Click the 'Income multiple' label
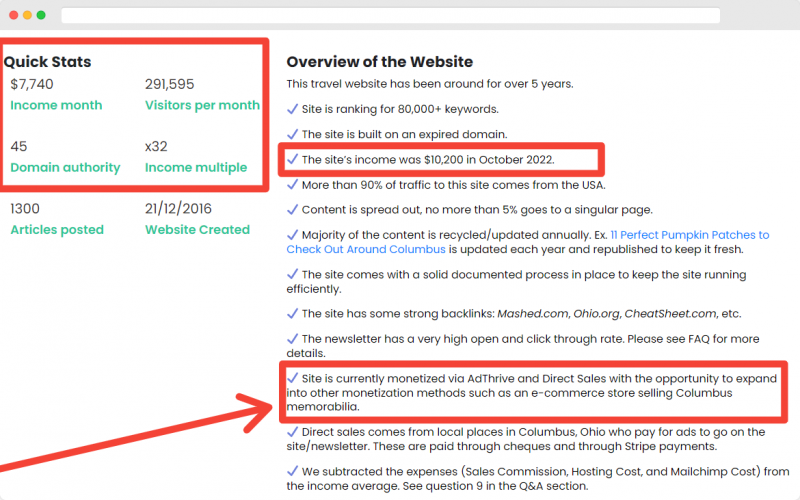The width and height of the screenshot is (800, 500). (196, 167)
